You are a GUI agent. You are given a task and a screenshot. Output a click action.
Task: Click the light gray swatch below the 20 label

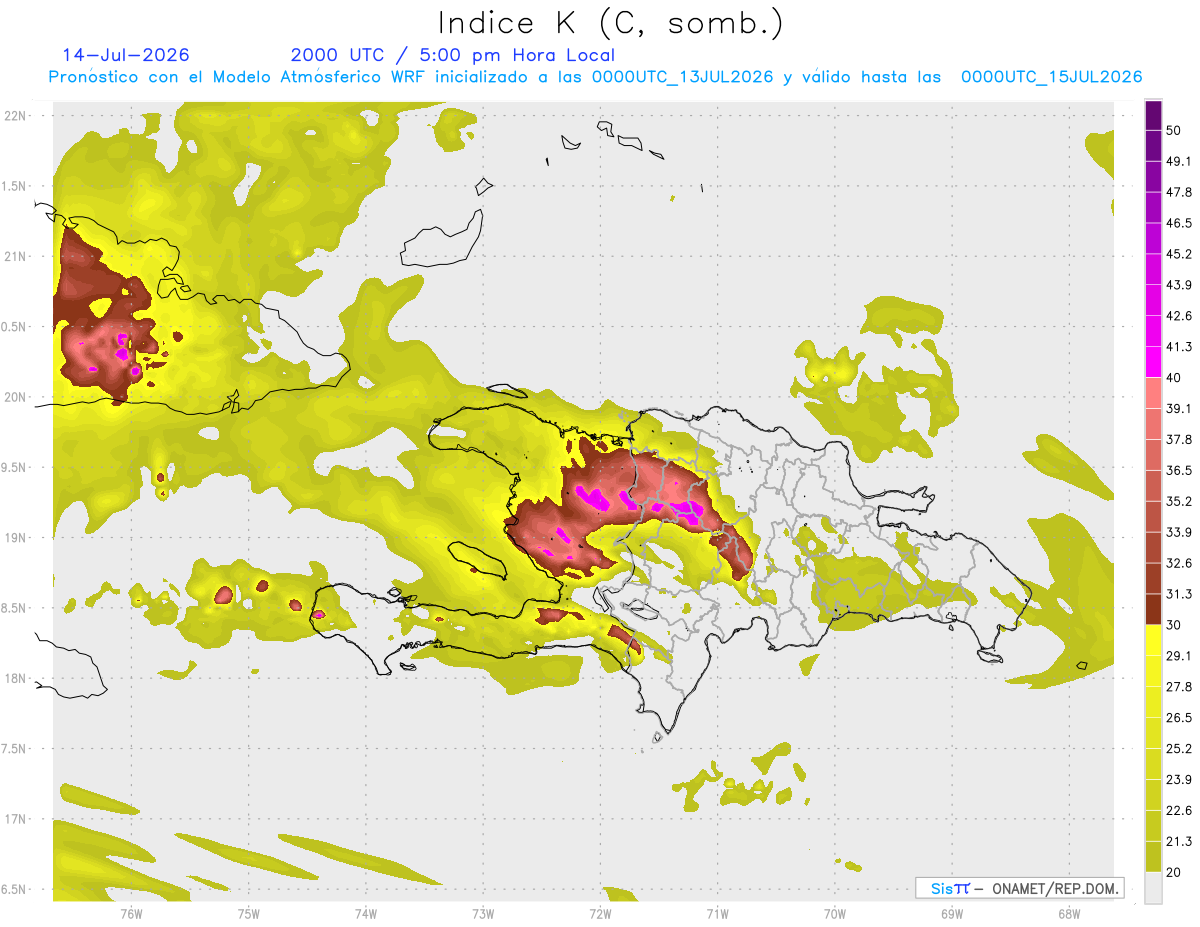coord(1154,888)
